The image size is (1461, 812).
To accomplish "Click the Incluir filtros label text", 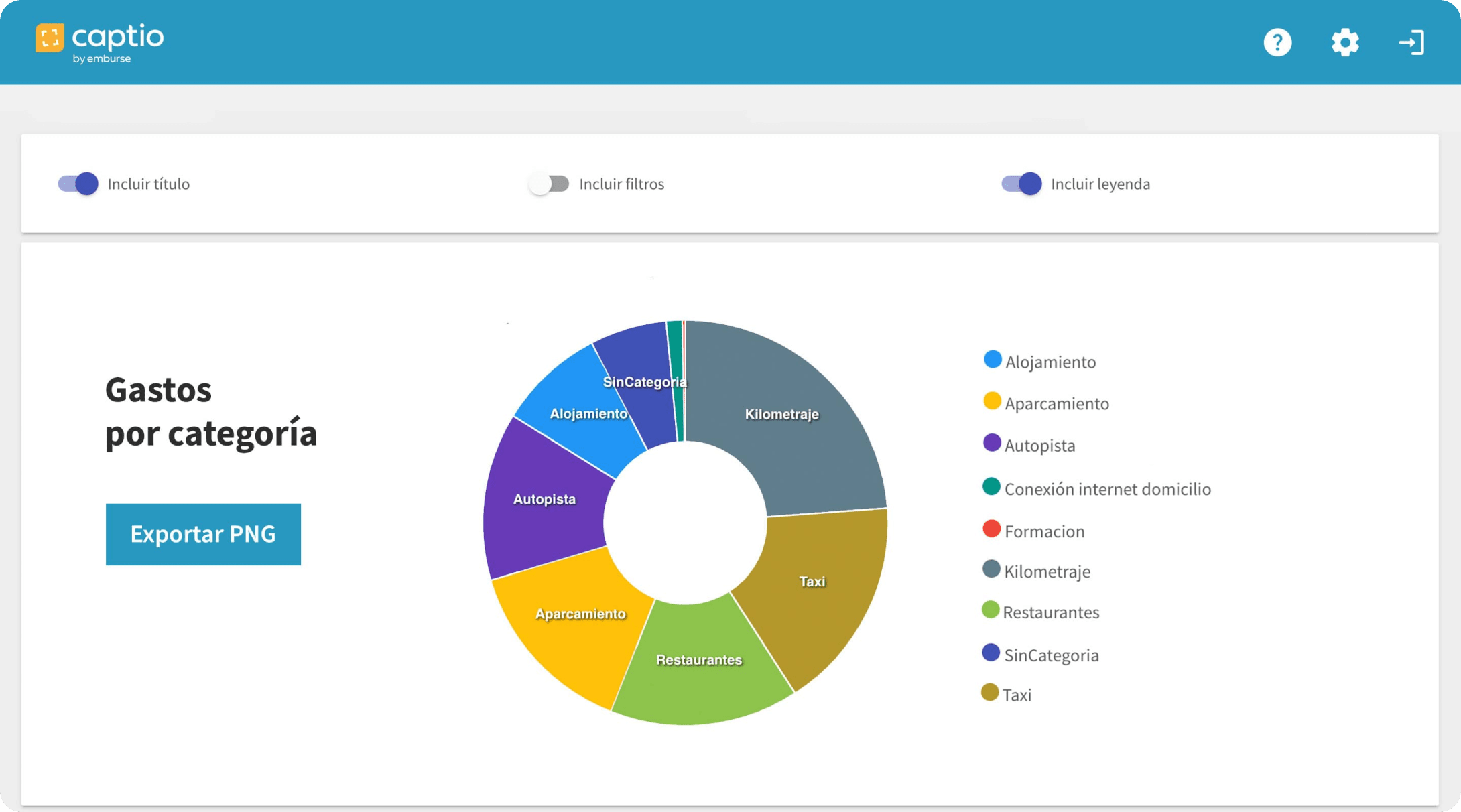I will [621, 184].
